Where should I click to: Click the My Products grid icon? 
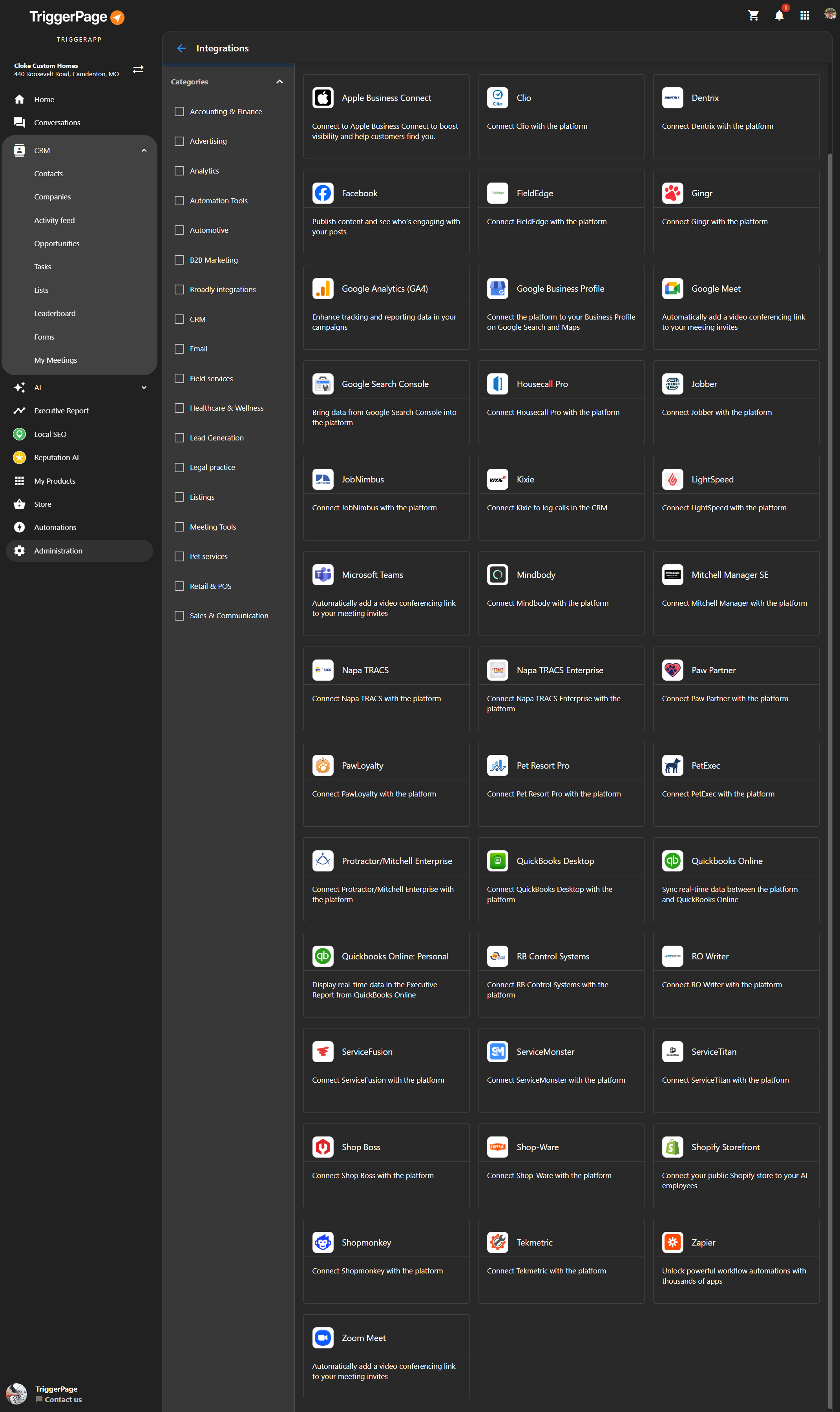[x=19, y=481]
